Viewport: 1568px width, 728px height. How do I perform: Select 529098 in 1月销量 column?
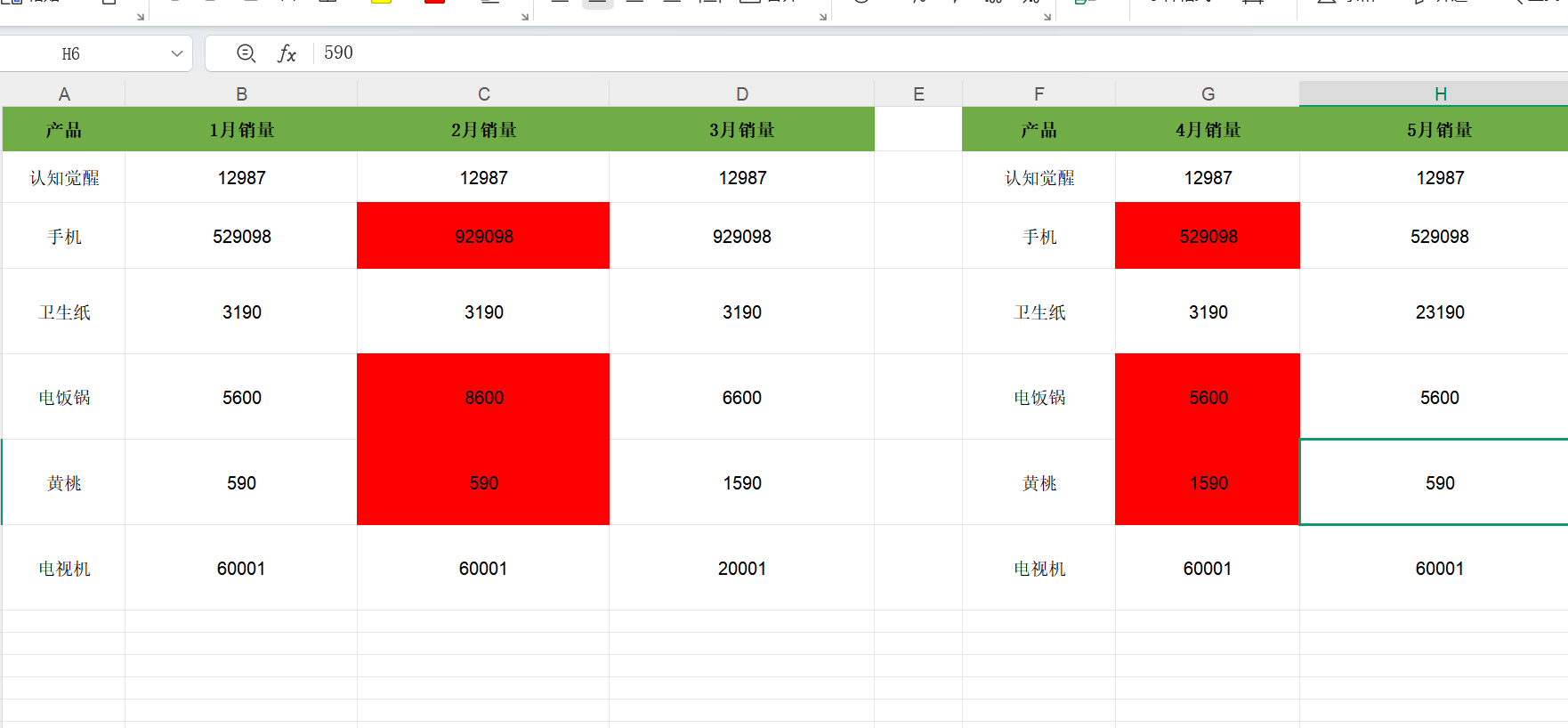point(241,236)
